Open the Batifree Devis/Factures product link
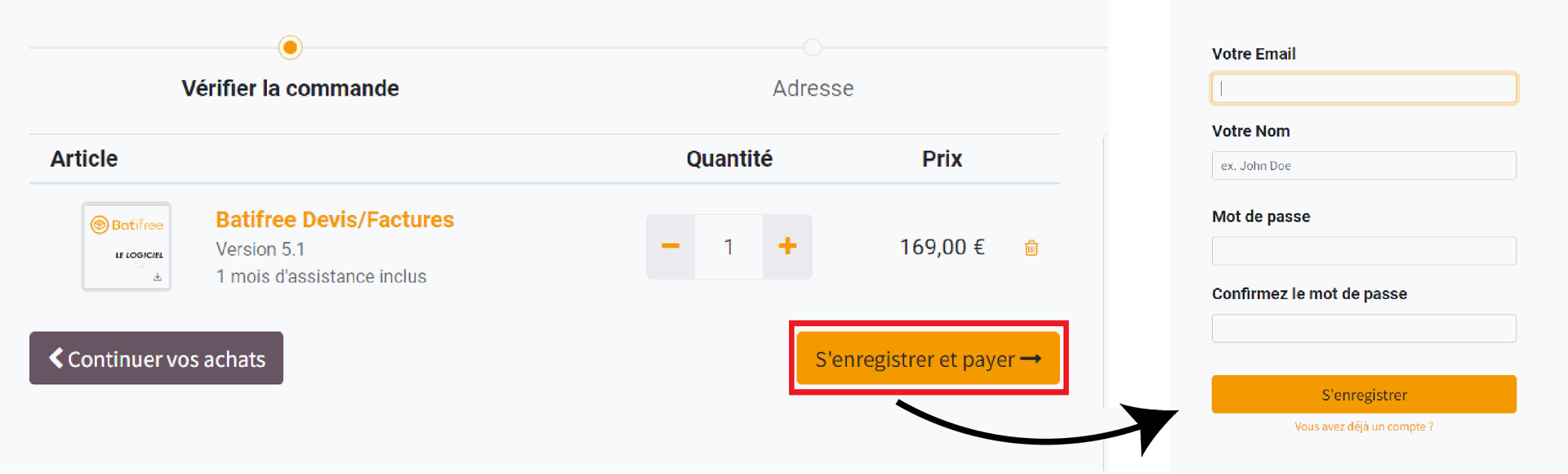 pos(335,220)
